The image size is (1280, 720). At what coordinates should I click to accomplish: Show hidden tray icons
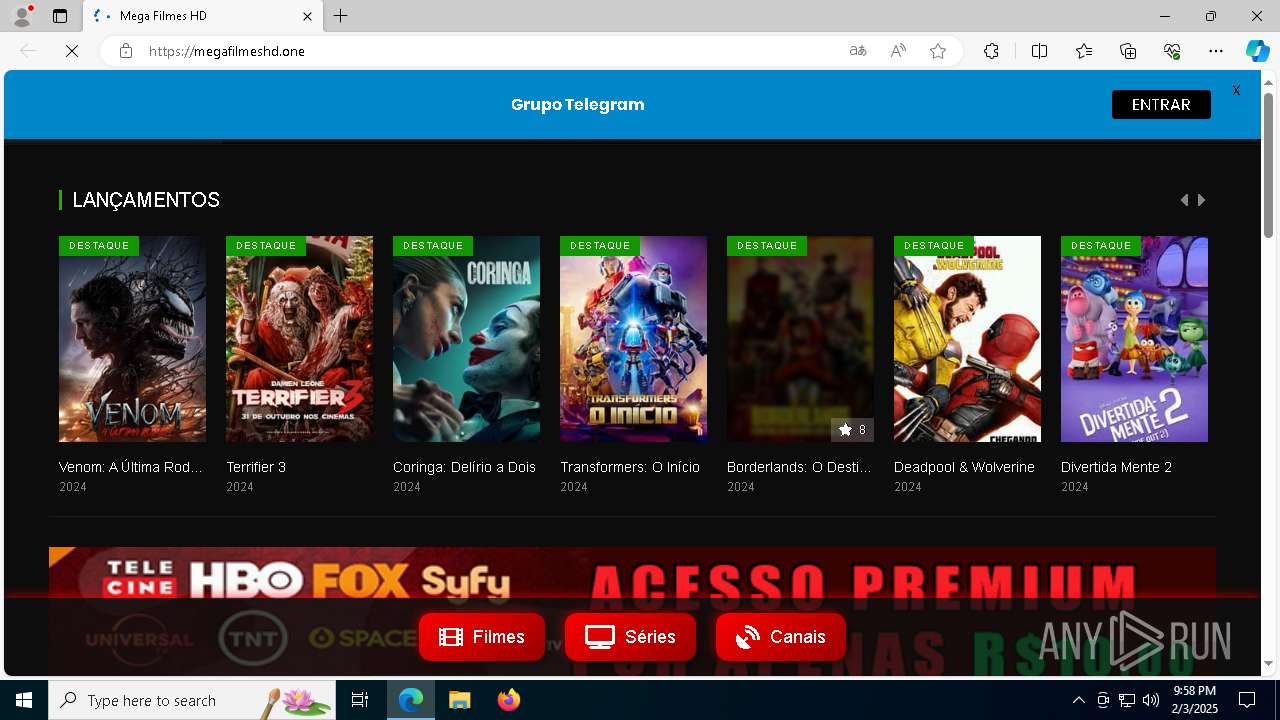click(1078, 700)
